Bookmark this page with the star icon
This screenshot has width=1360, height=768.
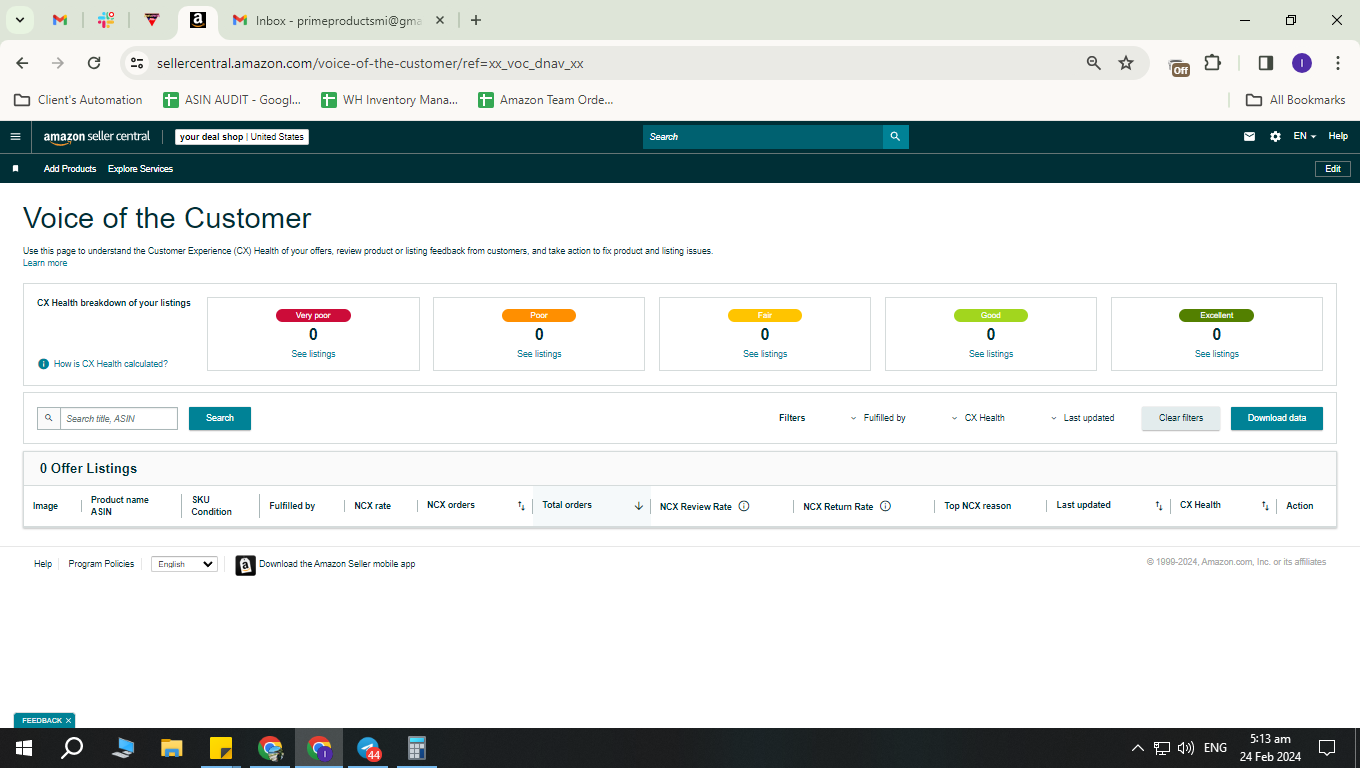click(x=1126, y=63)
